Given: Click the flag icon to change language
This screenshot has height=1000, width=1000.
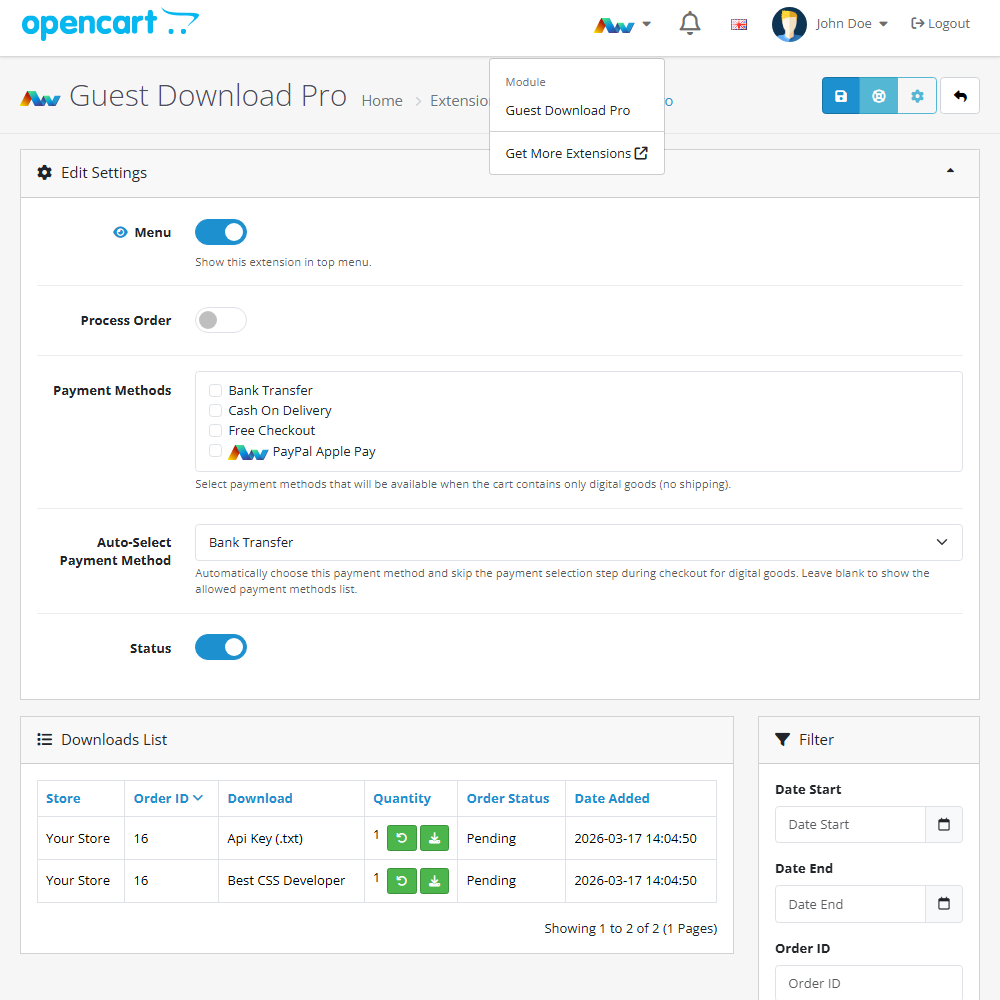Looking at the screenshot, I should (738, 22).
